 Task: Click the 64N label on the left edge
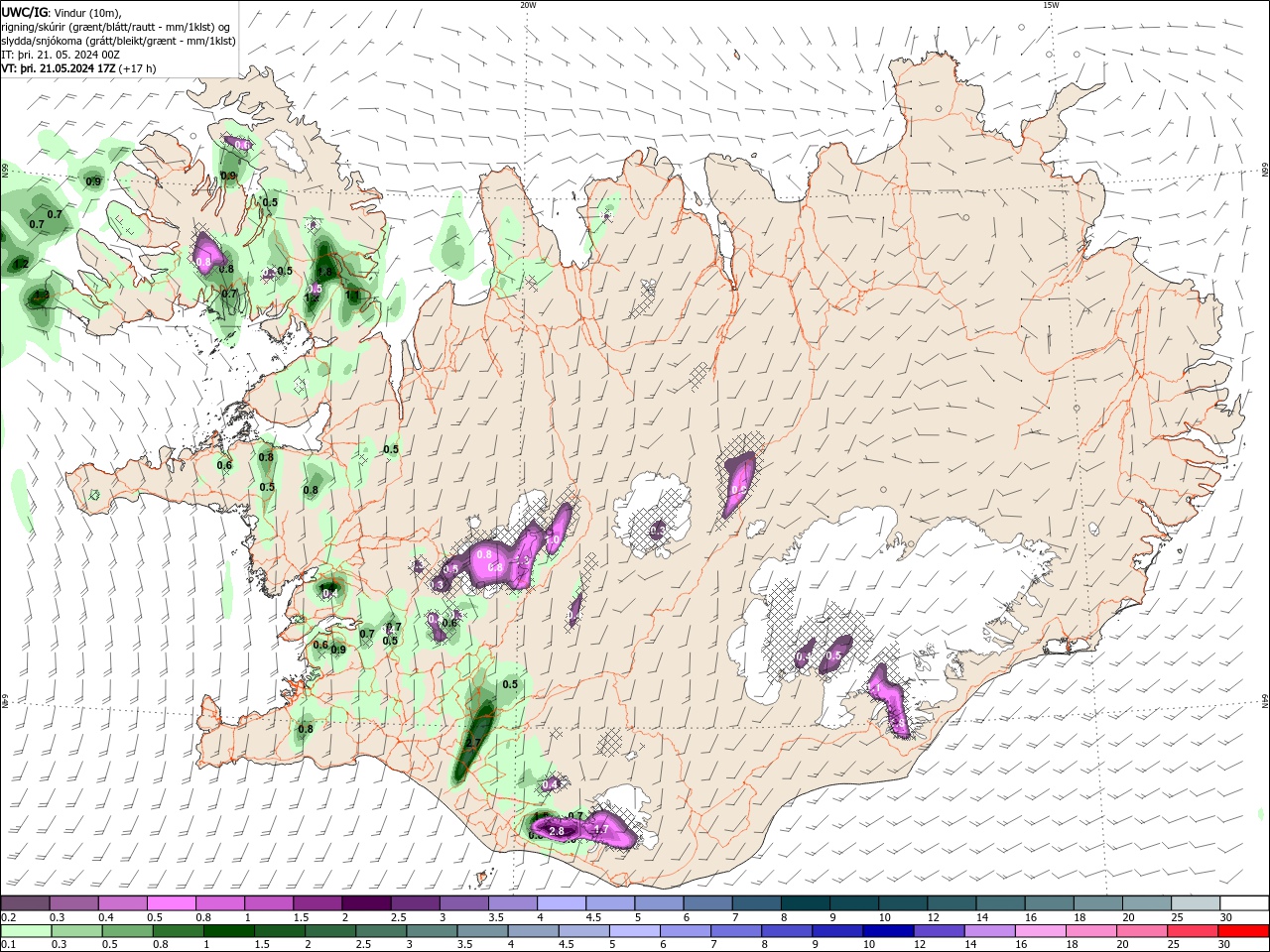pyautogui.click(x=5, y=701)
